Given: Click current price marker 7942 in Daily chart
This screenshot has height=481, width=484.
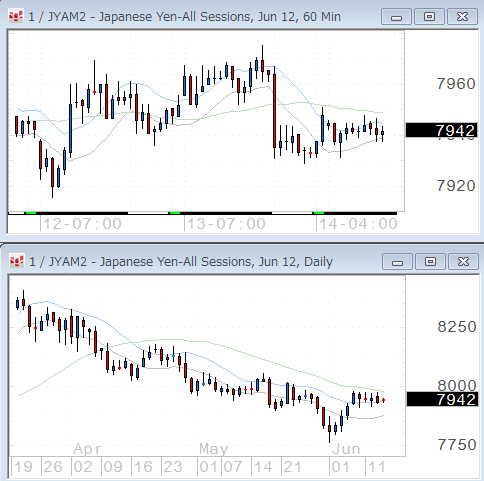Looking at the screenshot, I should 442,399.
